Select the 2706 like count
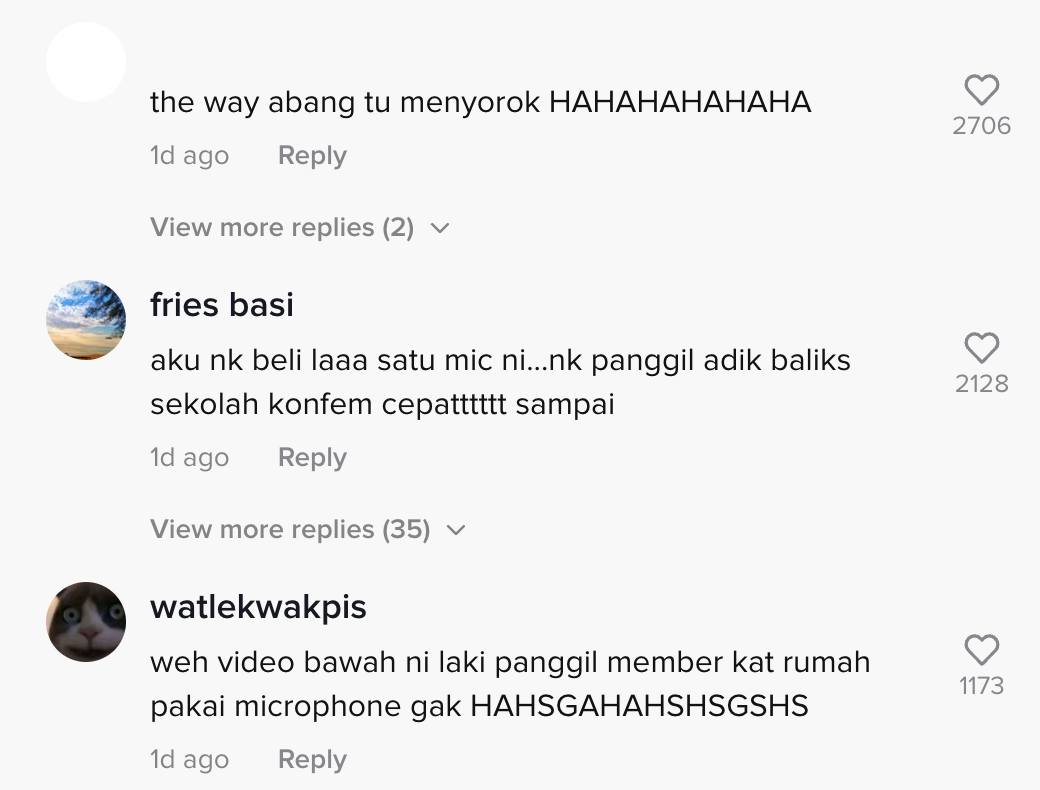 pyautogui.click(x=982, y=125)
